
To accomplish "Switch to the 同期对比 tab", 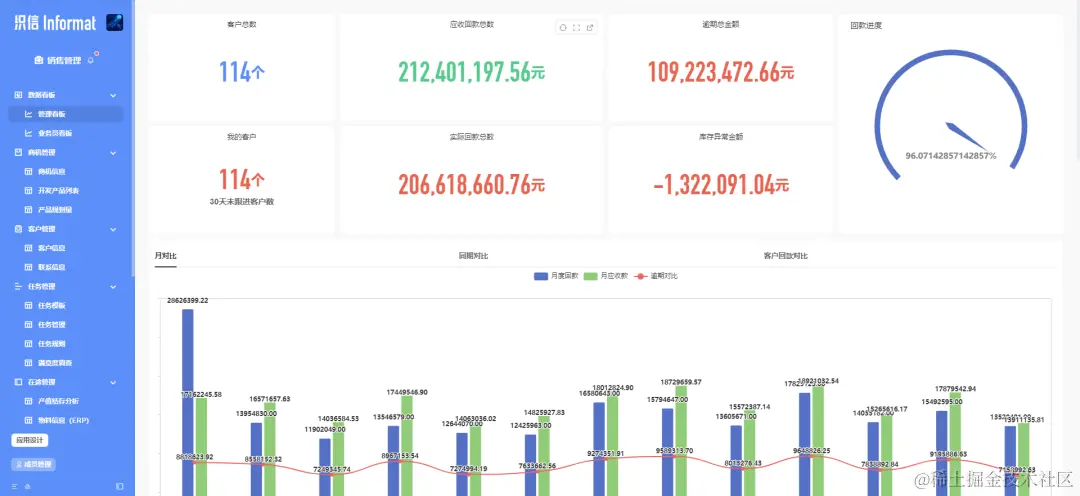I will click(x=473, y=256).
